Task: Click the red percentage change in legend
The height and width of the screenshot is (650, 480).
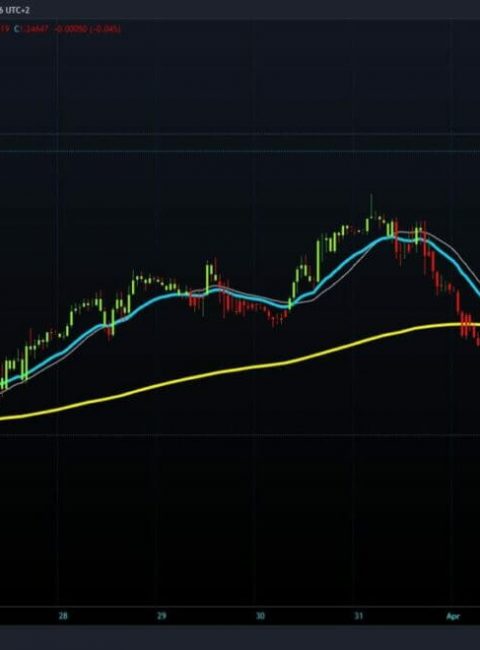Action: click(106, 29)
